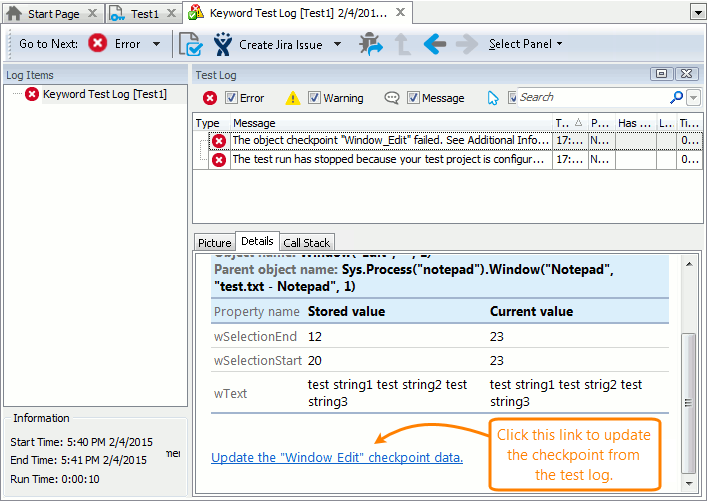Viewport: 707px width, 501px height.
Task: Open the Select Panel dropdown
Action: [x=525, y=44]
